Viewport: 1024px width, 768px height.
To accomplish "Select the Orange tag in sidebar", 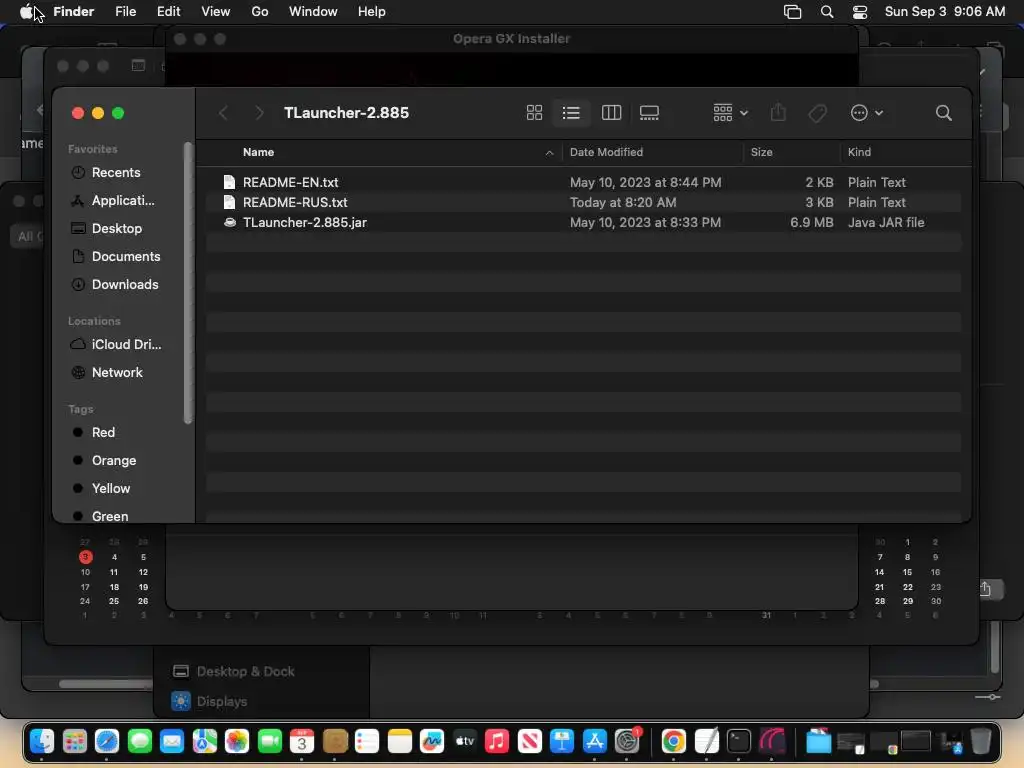I will click(114, 460).
